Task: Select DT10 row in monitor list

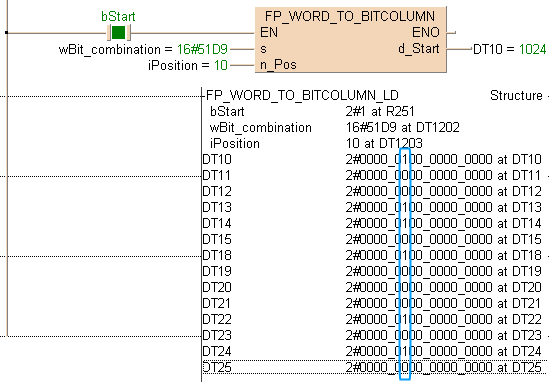Action: click(375, 159)
